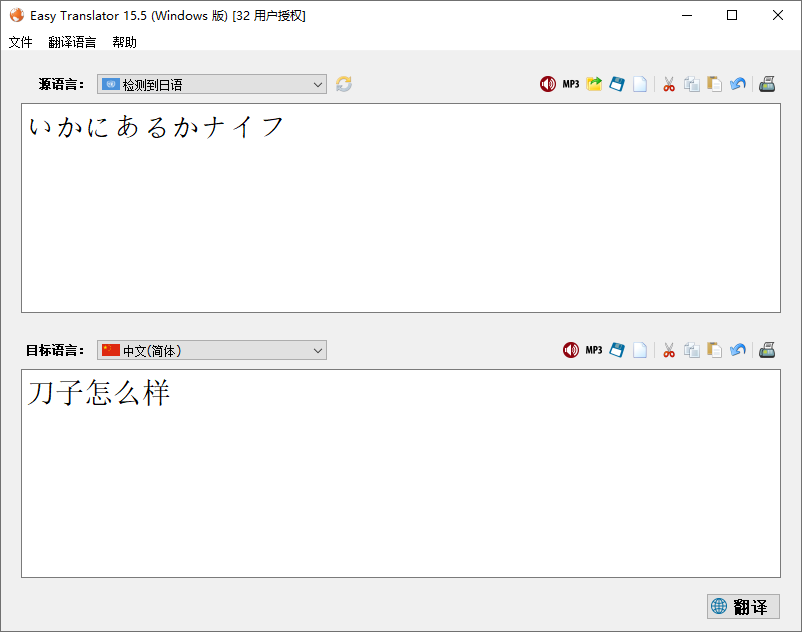The height and width of the screenshot is (632, 802).
Task: Click the 翻译 translate button
Action: pos(742,606)
